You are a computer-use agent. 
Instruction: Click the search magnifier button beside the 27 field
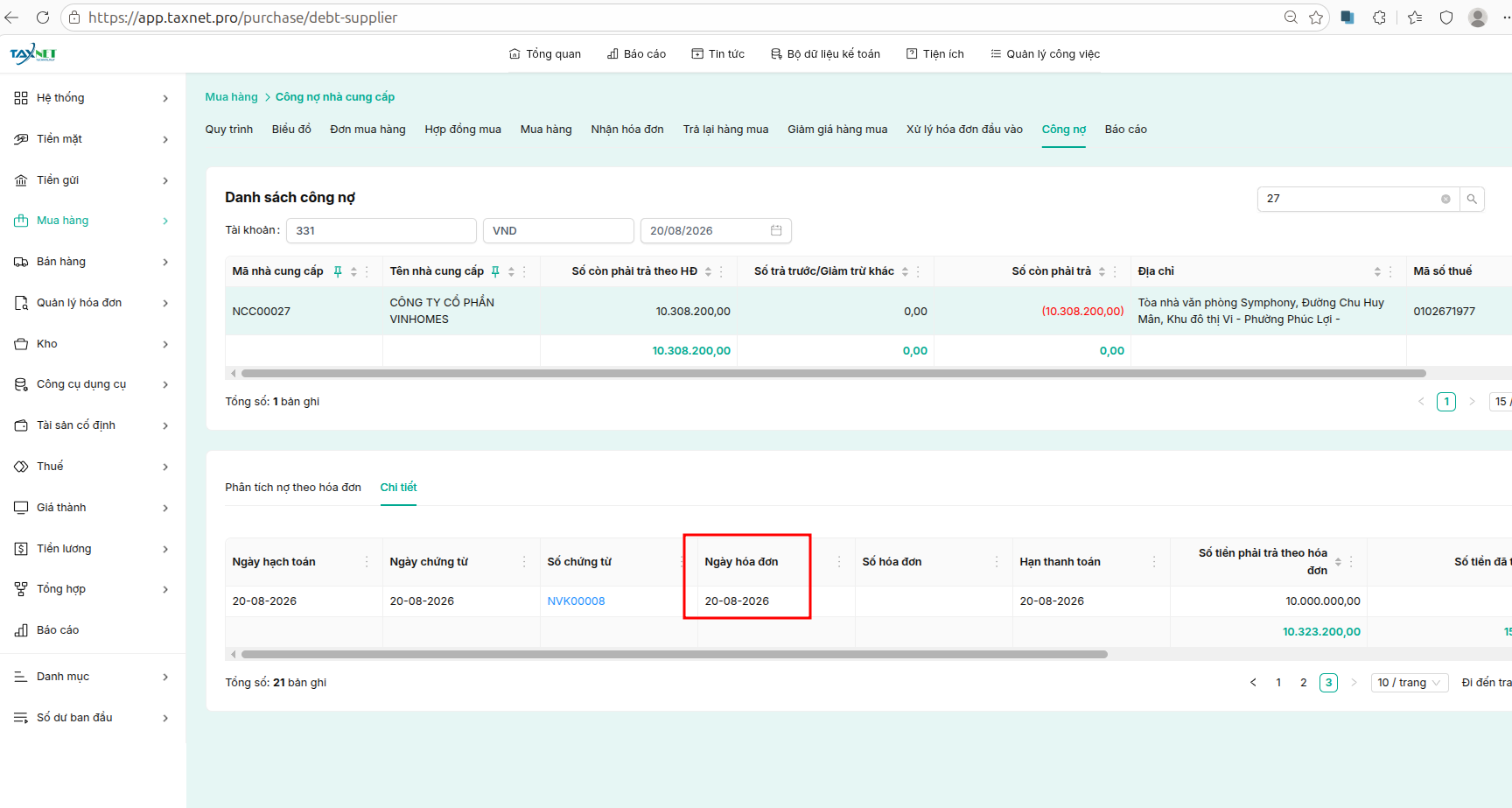coord(1472,199)
